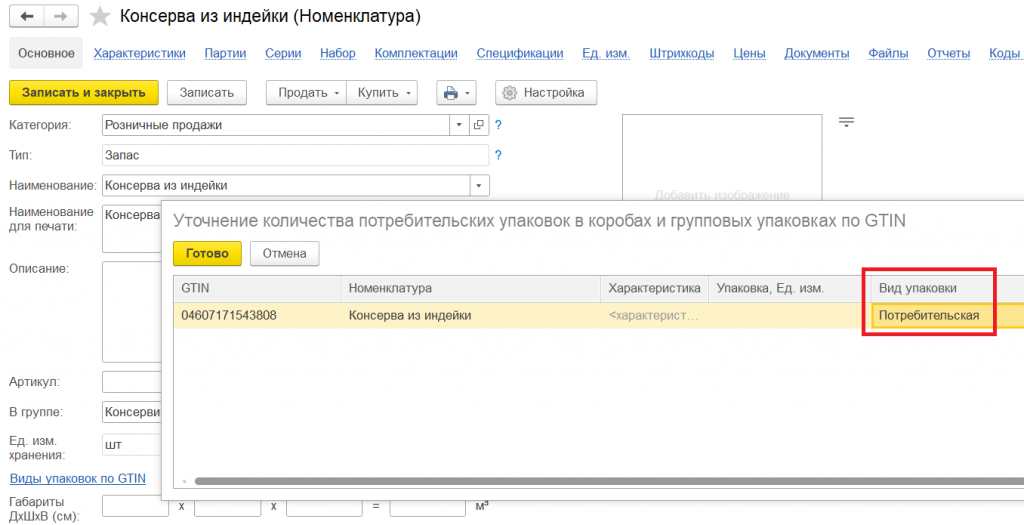Open the Цены tab
The image size is (1024, 525).
749,54
